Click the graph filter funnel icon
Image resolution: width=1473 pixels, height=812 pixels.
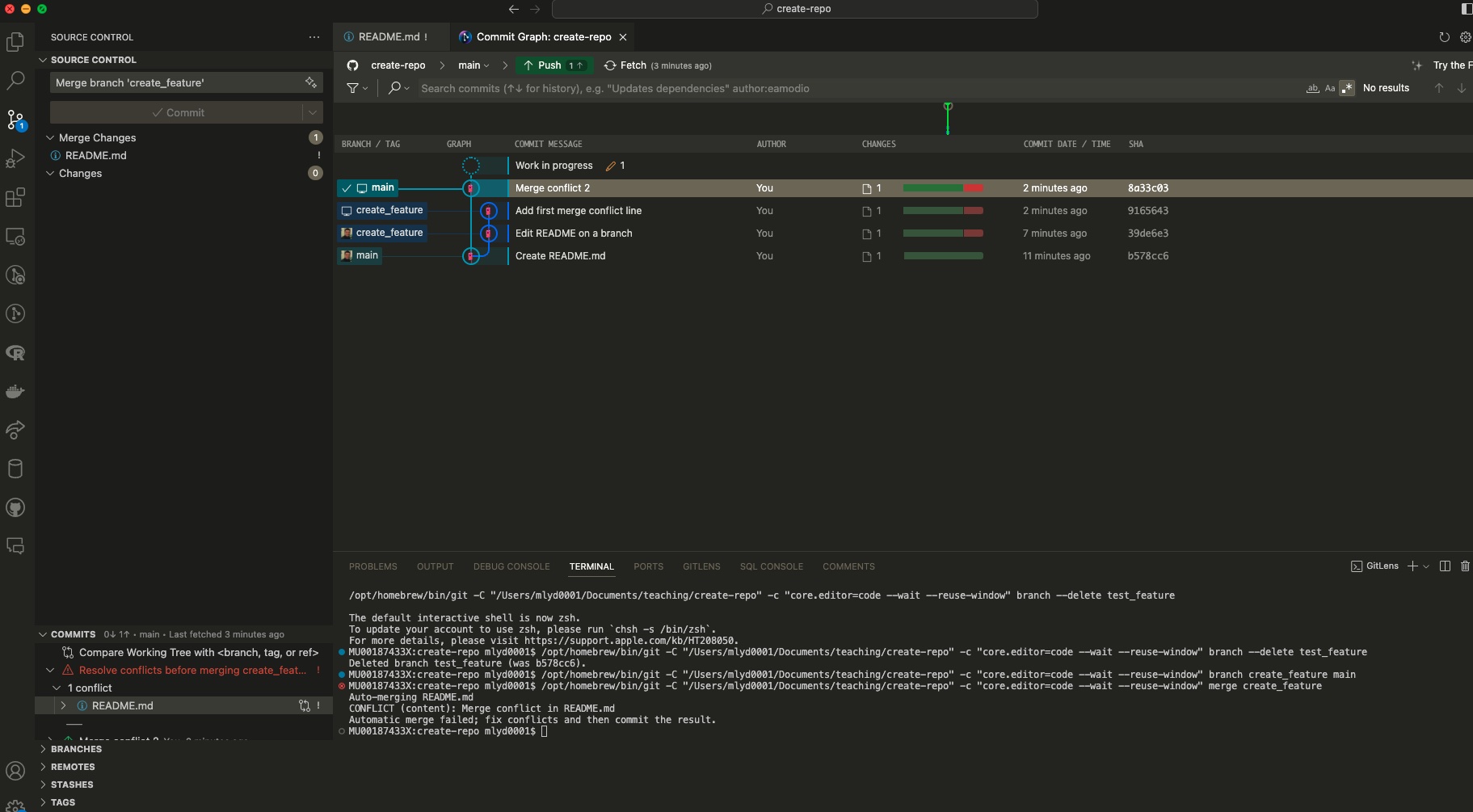pos(353,88)
